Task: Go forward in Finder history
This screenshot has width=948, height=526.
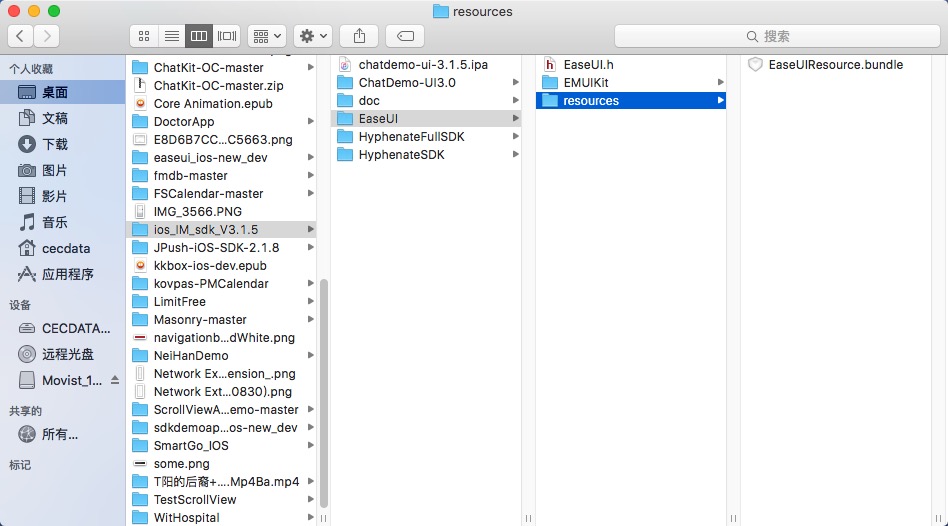Action: [47, 36]
